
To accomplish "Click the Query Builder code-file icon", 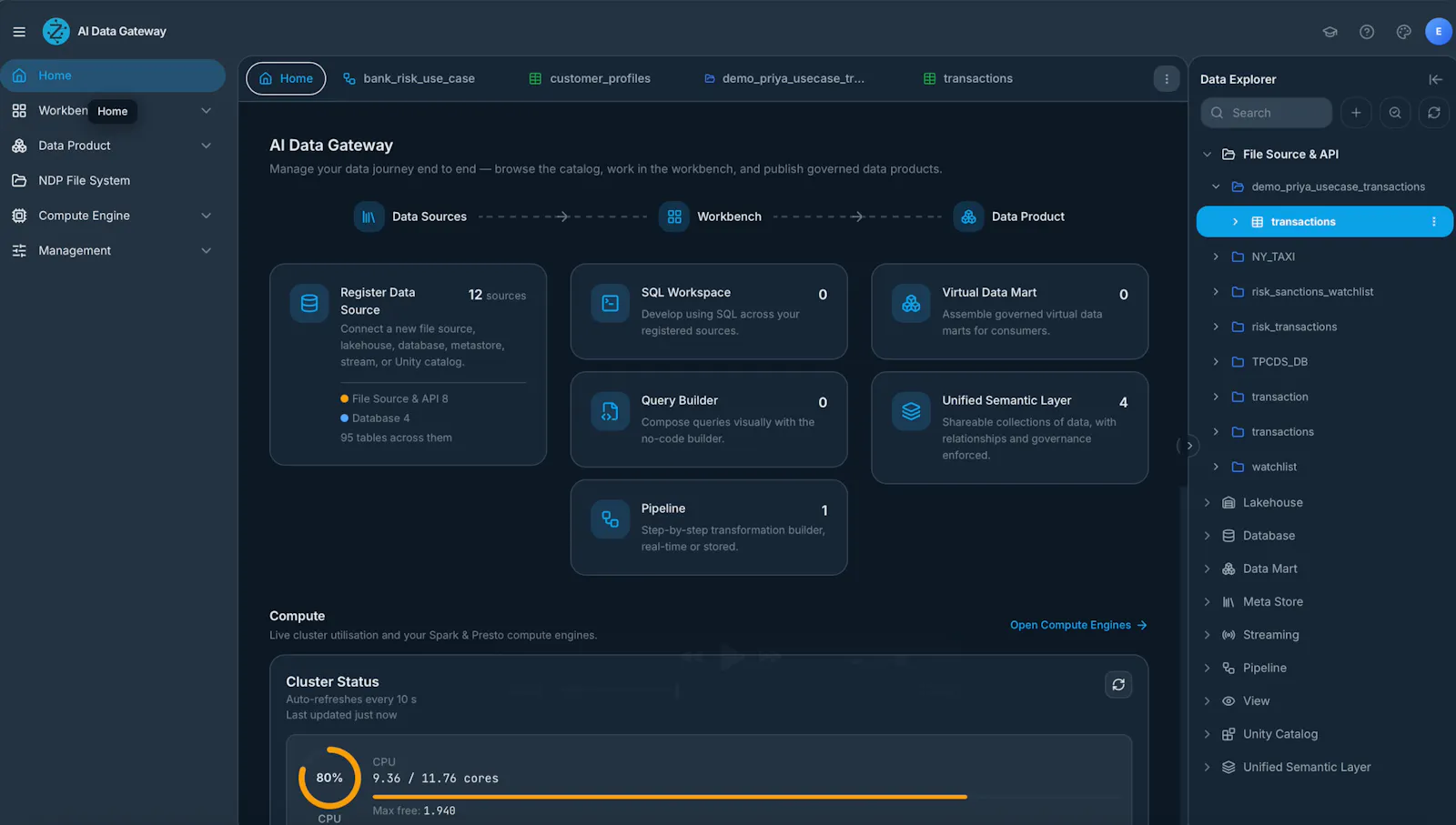I will click(x=611, y=412).
